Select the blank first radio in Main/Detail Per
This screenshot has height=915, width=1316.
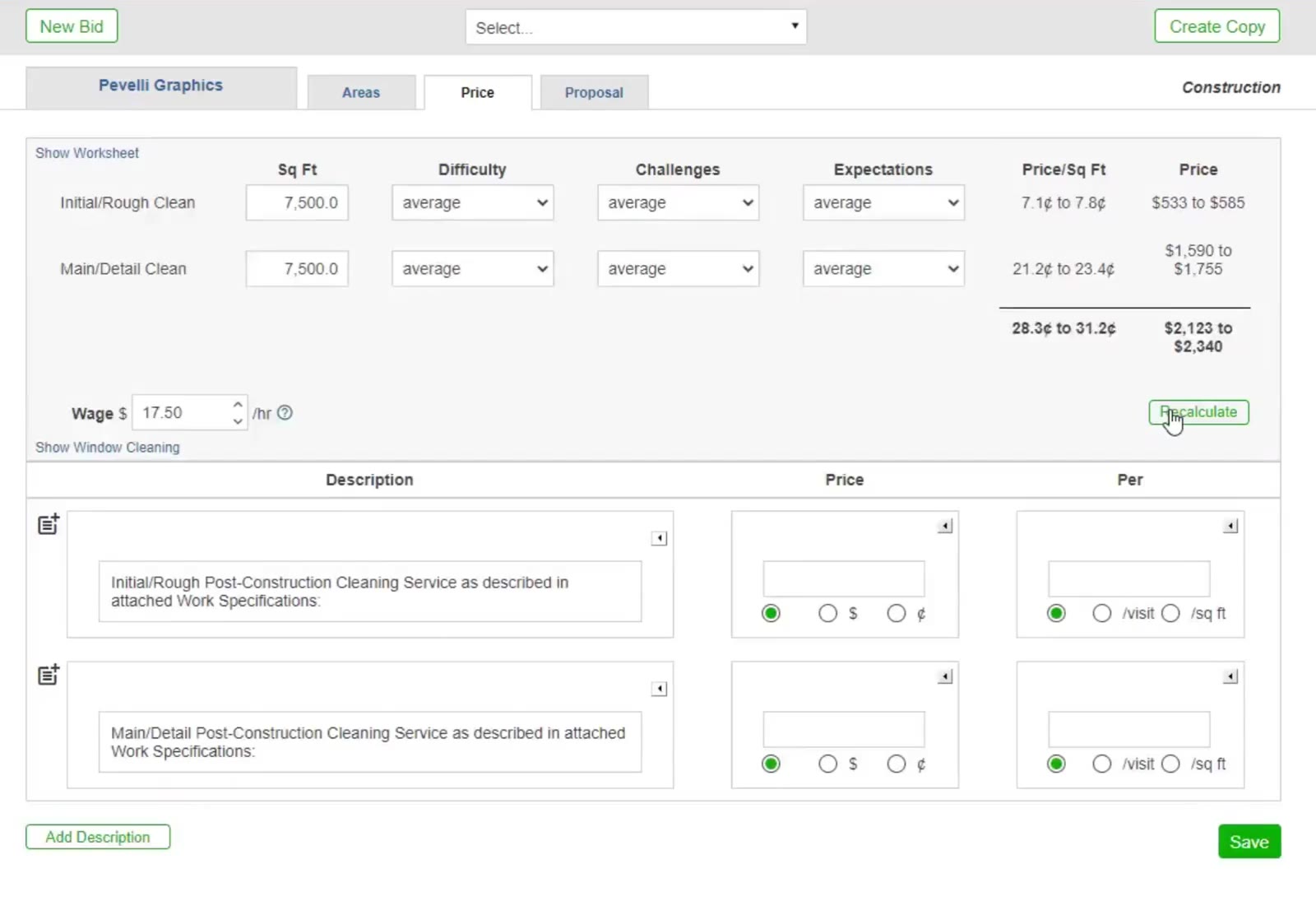click(x=1056, y=764)
